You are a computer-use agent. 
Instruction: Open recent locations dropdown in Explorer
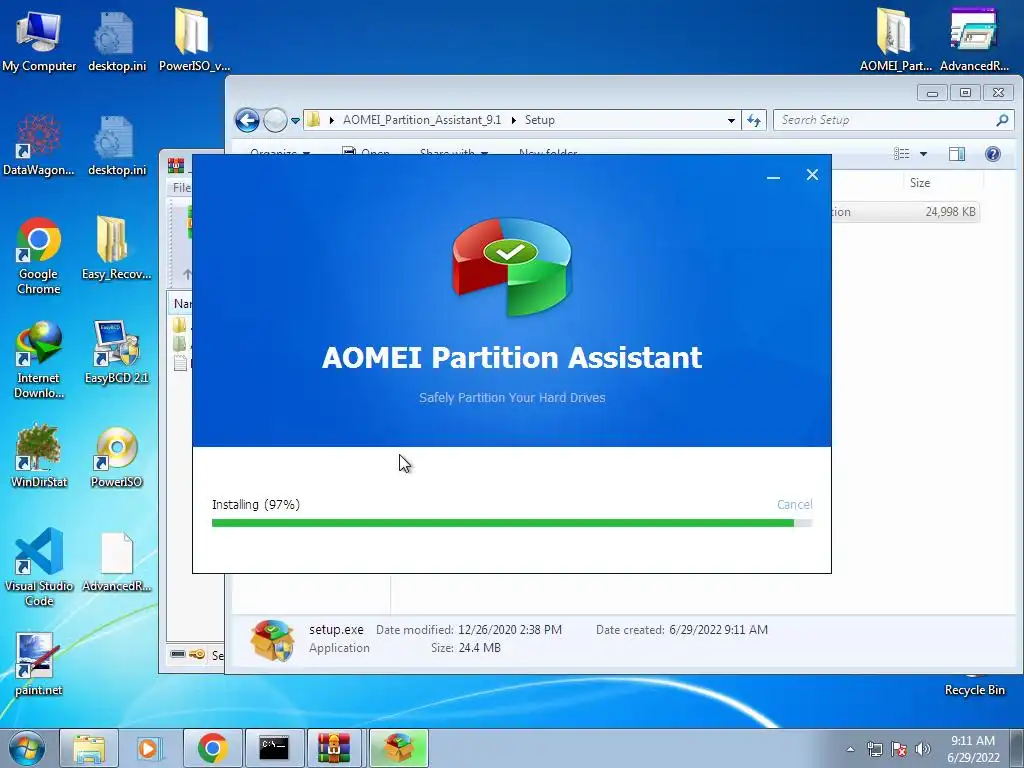(295, 120)
